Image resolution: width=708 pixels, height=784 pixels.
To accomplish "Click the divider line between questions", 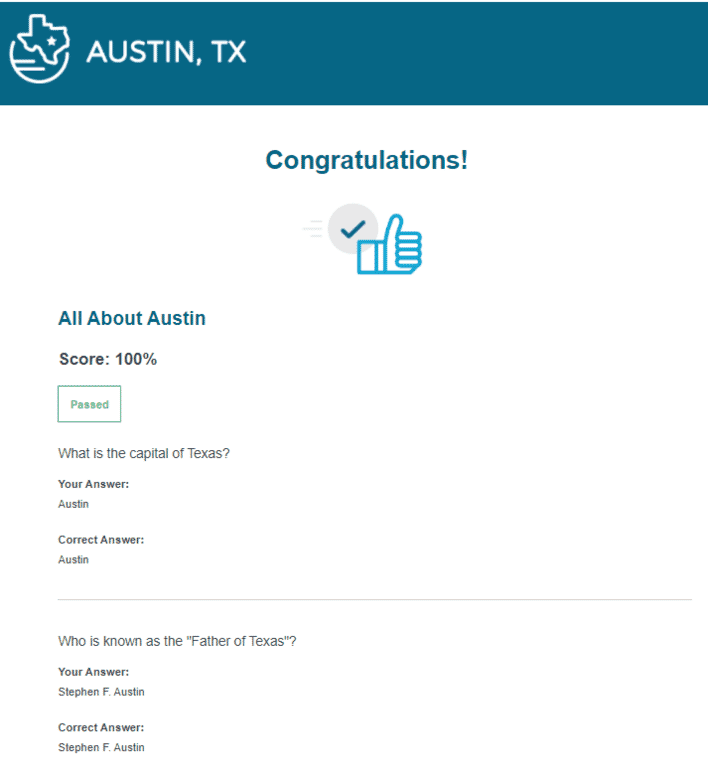I will coord(375,600).
